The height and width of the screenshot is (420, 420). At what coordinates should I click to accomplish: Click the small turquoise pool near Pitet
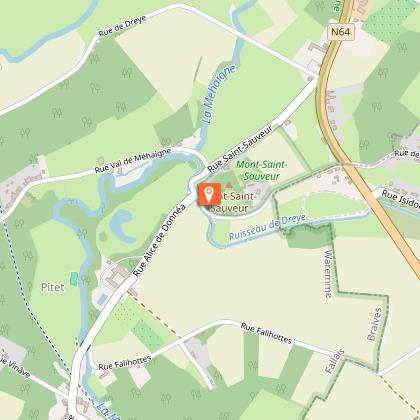click(74, 279)
